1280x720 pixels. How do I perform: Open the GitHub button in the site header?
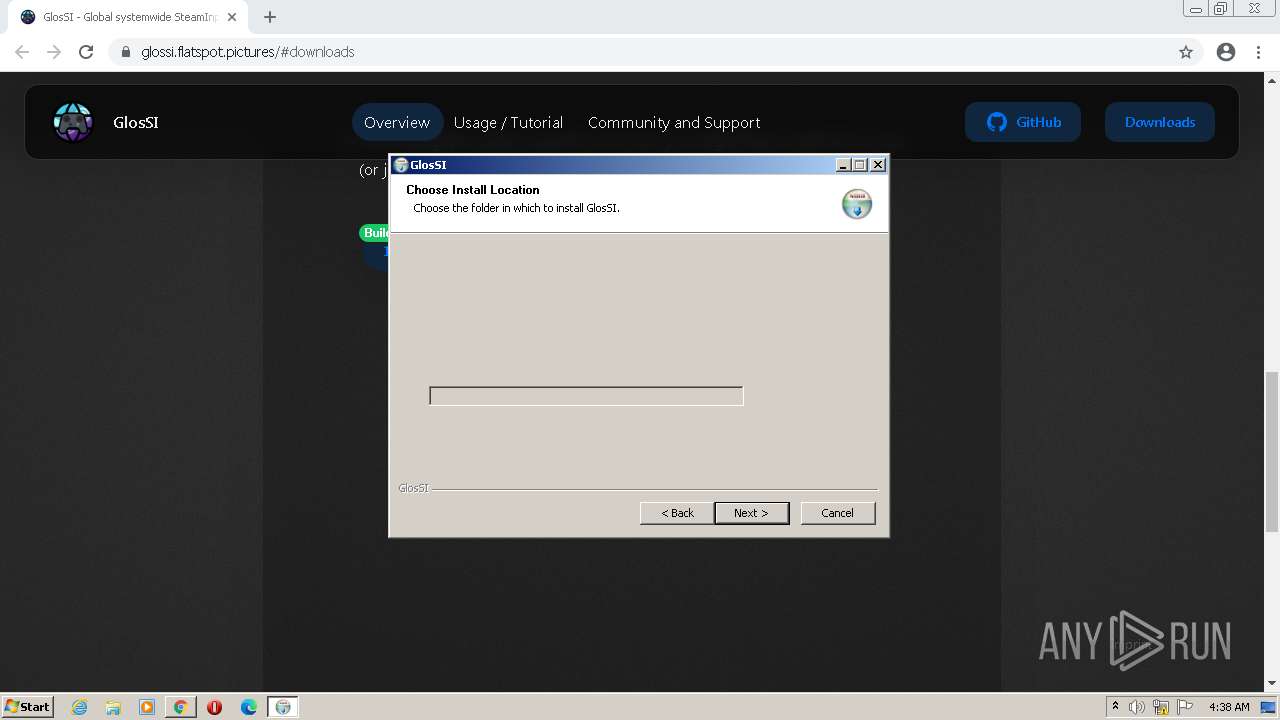(1022, 122)
